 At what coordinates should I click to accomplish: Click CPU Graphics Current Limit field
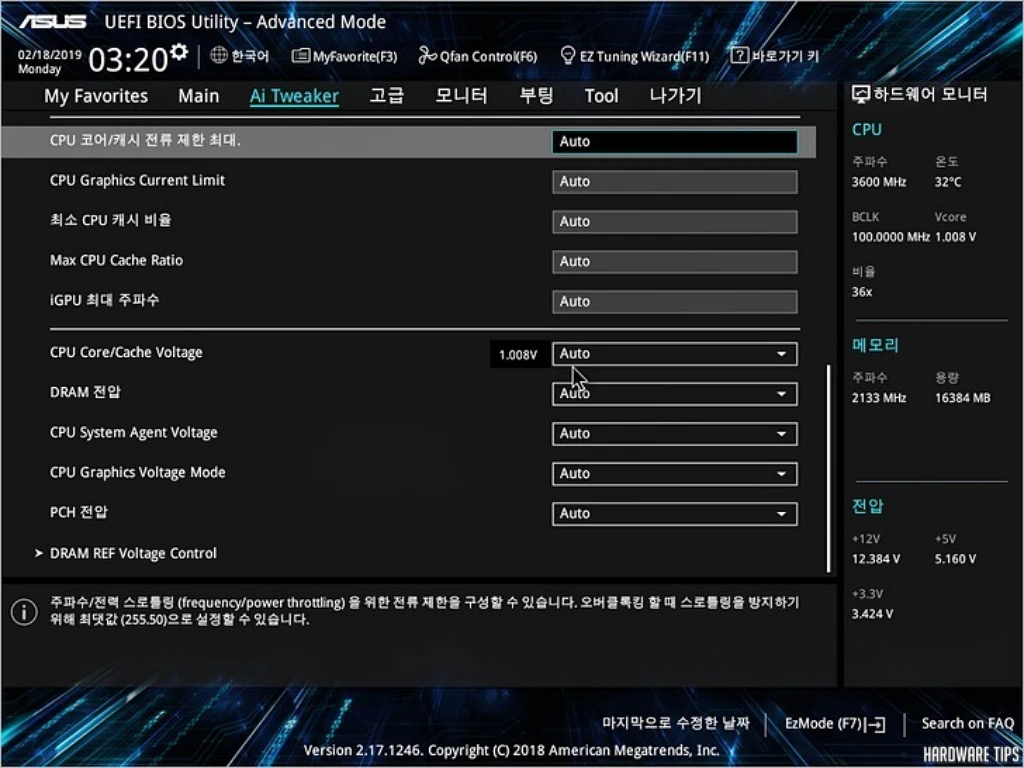[675, 182]
